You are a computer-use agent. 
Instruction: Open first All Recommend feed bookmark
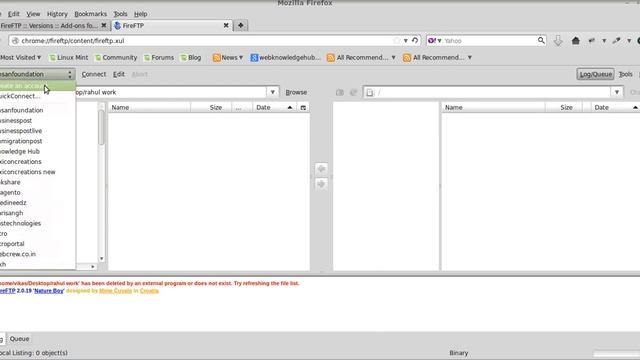361,58
